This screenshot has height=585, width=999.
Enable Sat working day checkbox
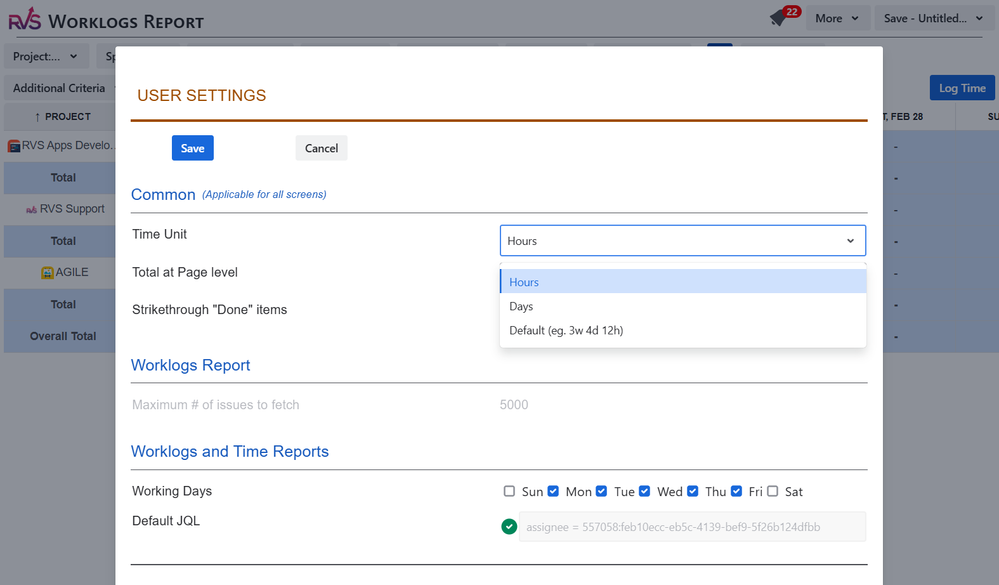tap(773, 491)
